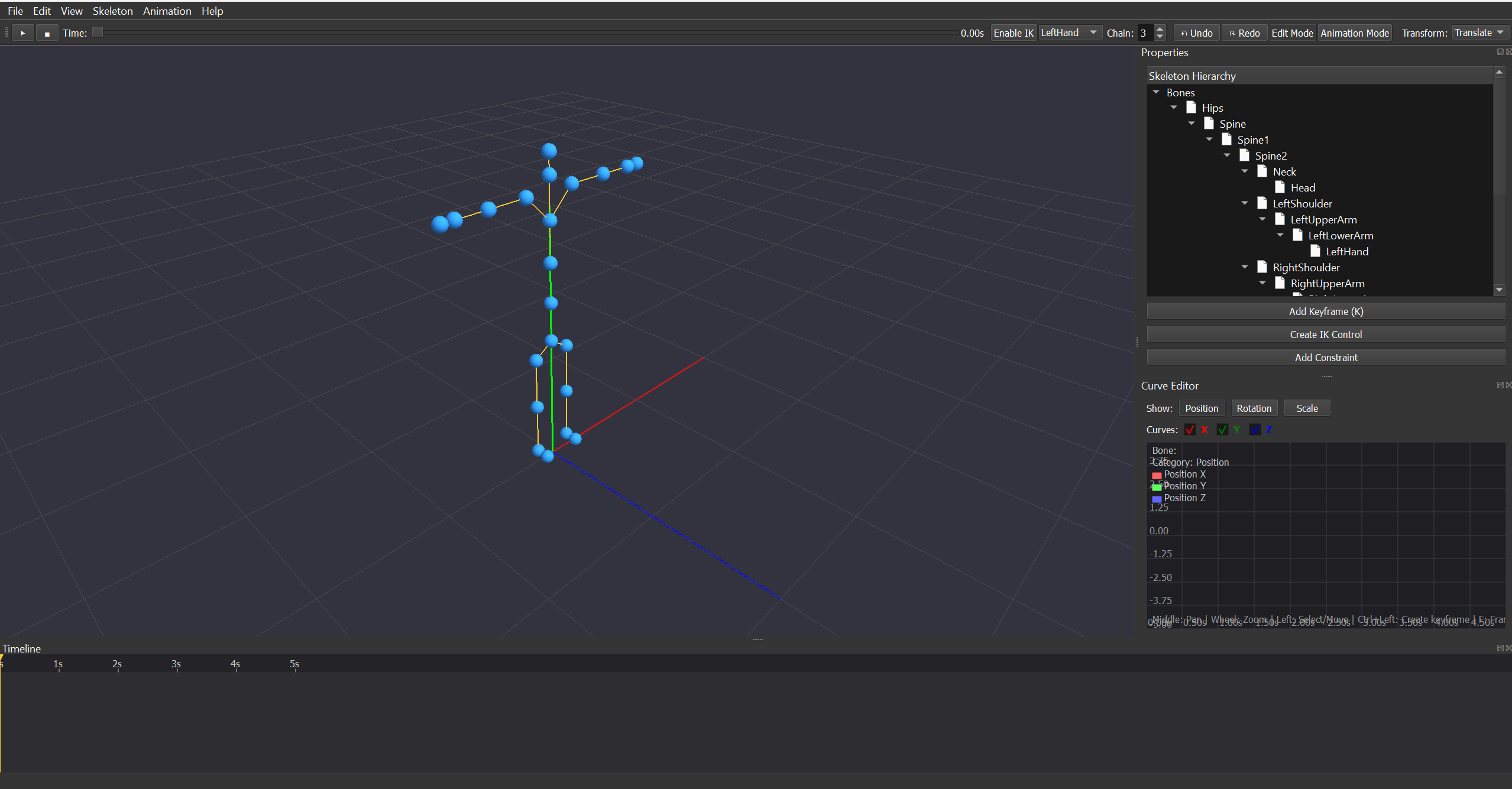
Task: Select the bone icon next to Head
Action: click(1280, 187)
